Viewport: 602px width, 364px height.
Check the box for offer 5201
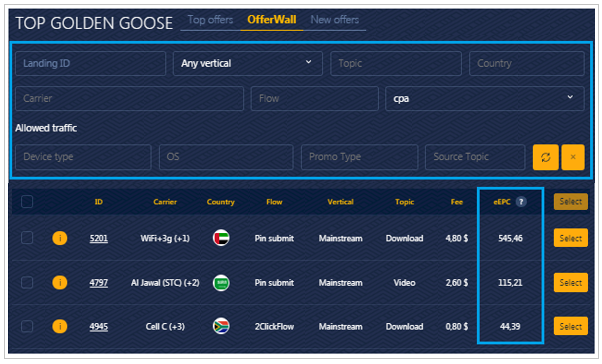(x=27, y=238)
